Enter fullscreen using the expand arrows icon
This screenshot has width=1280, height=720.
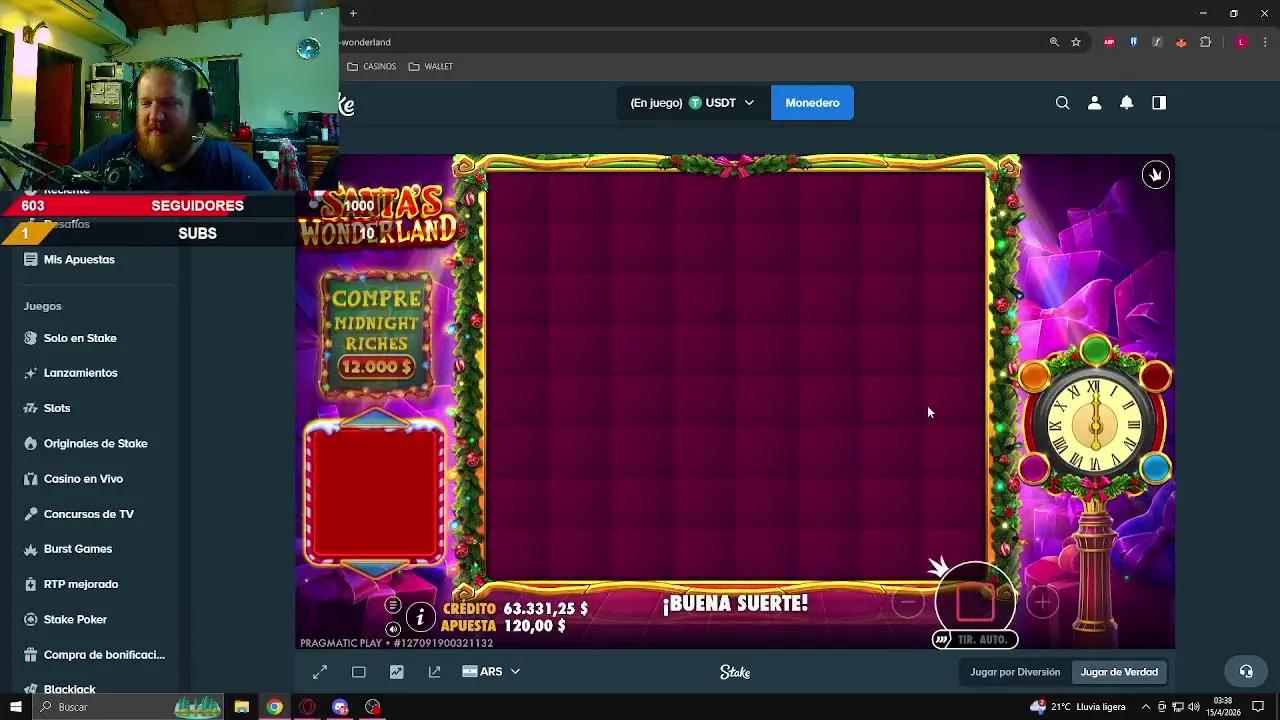(319, 671)
